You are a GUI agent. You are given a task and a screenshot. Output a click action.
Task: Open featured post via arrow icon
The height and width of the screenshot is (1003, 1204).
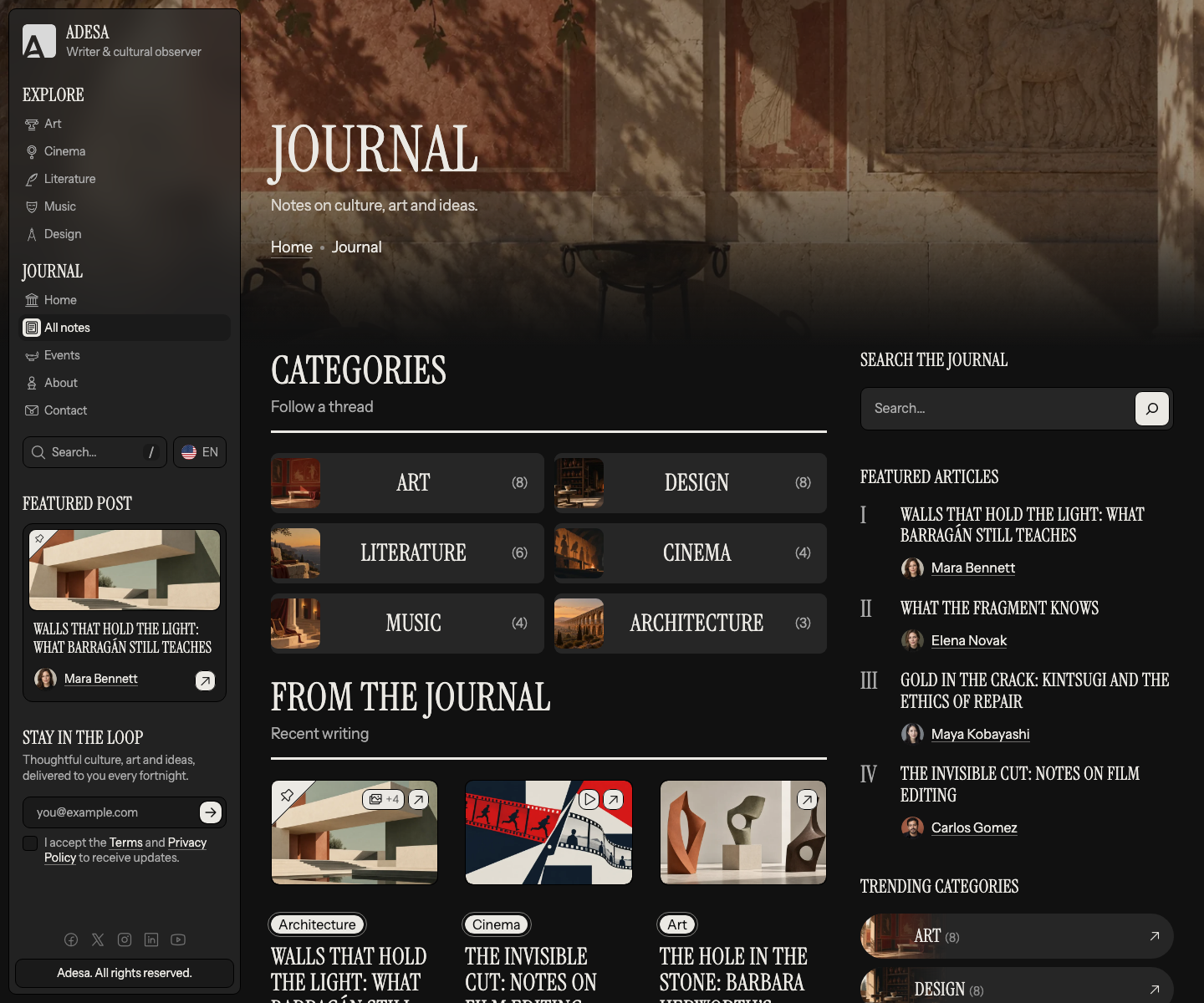[205, 680]
